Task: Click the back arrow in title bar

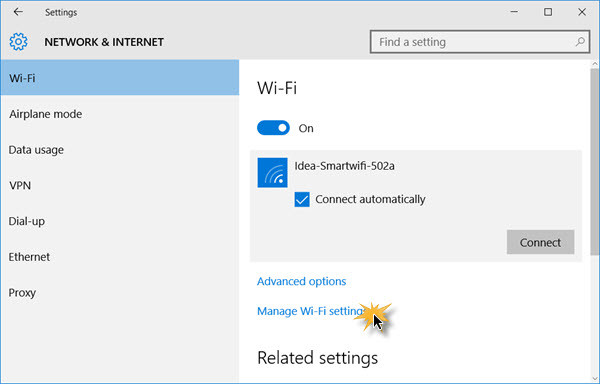Action: [x=18, y=12]
